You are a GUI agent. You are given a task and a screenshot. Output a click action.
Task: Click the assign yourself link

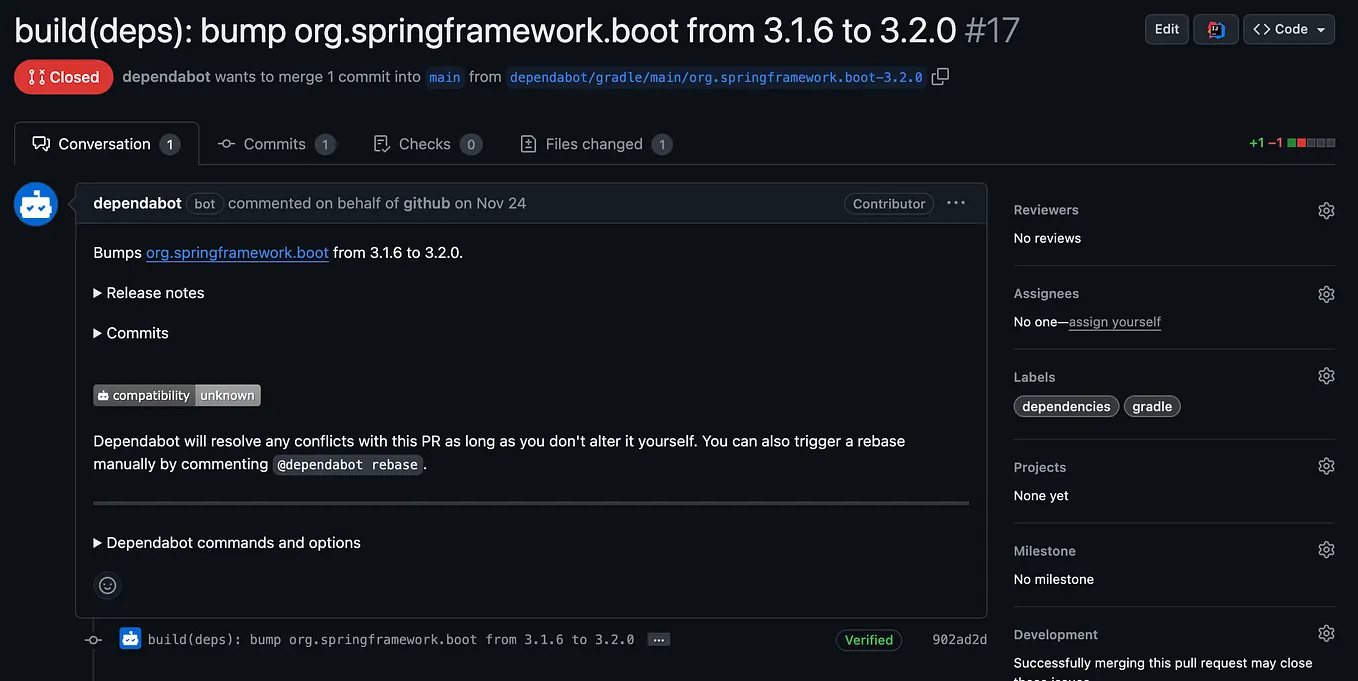(x=1114, y=322)
